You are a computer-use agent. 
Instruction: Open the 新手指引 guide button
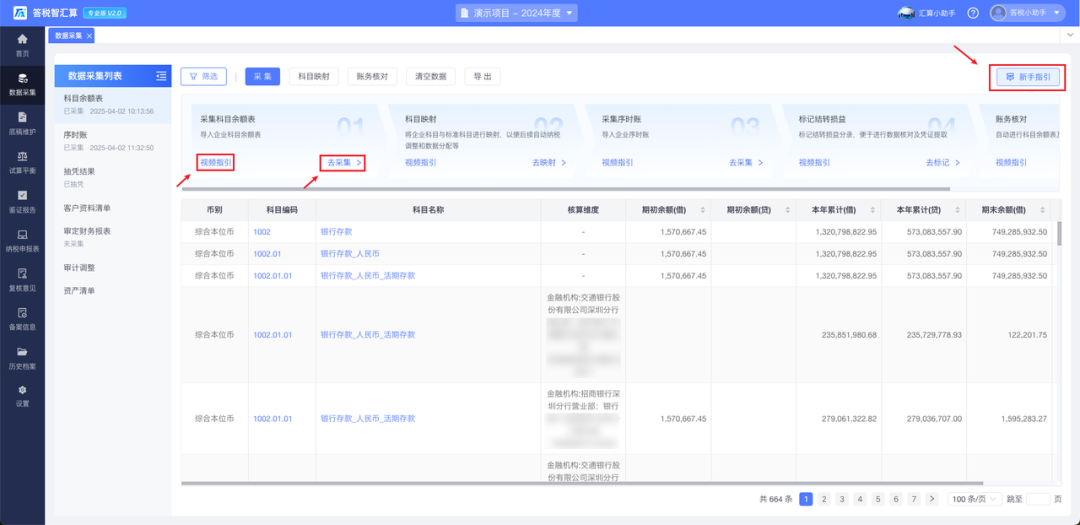(x=1028, y=78)
